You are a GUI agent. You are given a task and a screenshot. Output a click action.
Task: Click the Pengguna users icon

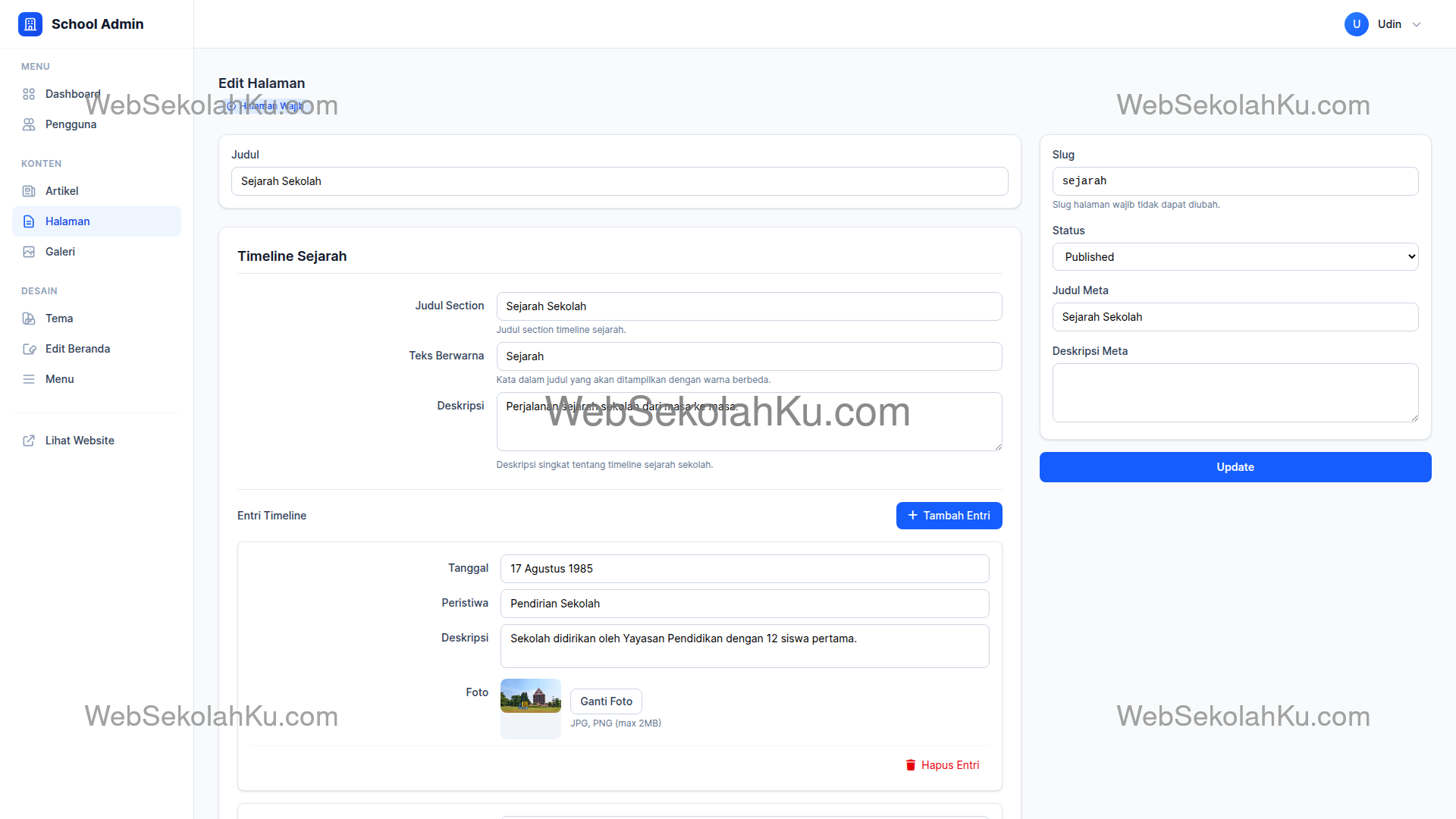[x=29, y=124]
